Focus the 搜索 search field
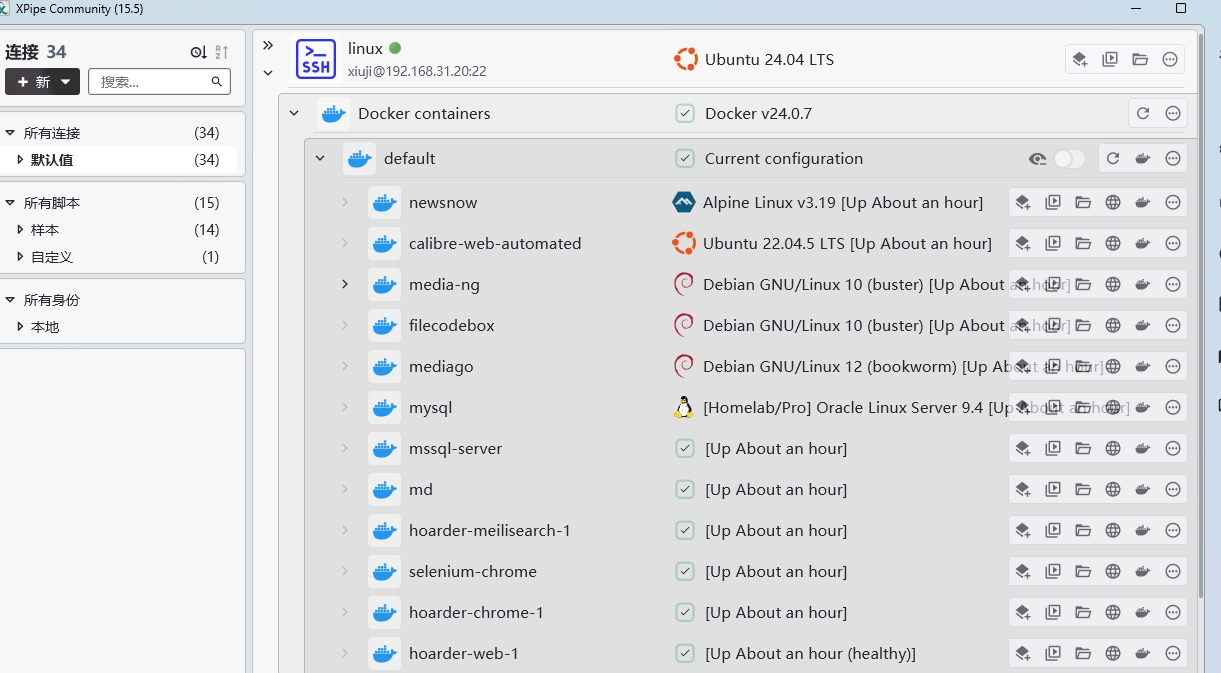The height and width of the screenshot is (673, 1221). [159, 82]
